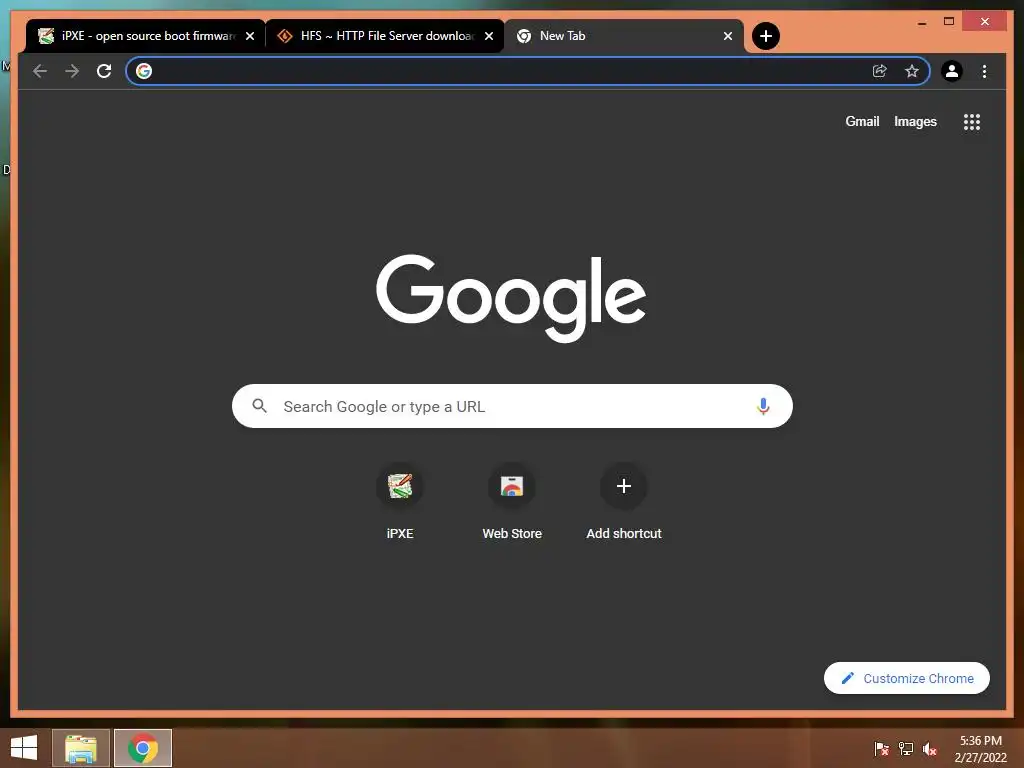The image size is (1024, 768).
Task: Open the taskbar clock showing 5:36 PM
Action: [980, 749]
